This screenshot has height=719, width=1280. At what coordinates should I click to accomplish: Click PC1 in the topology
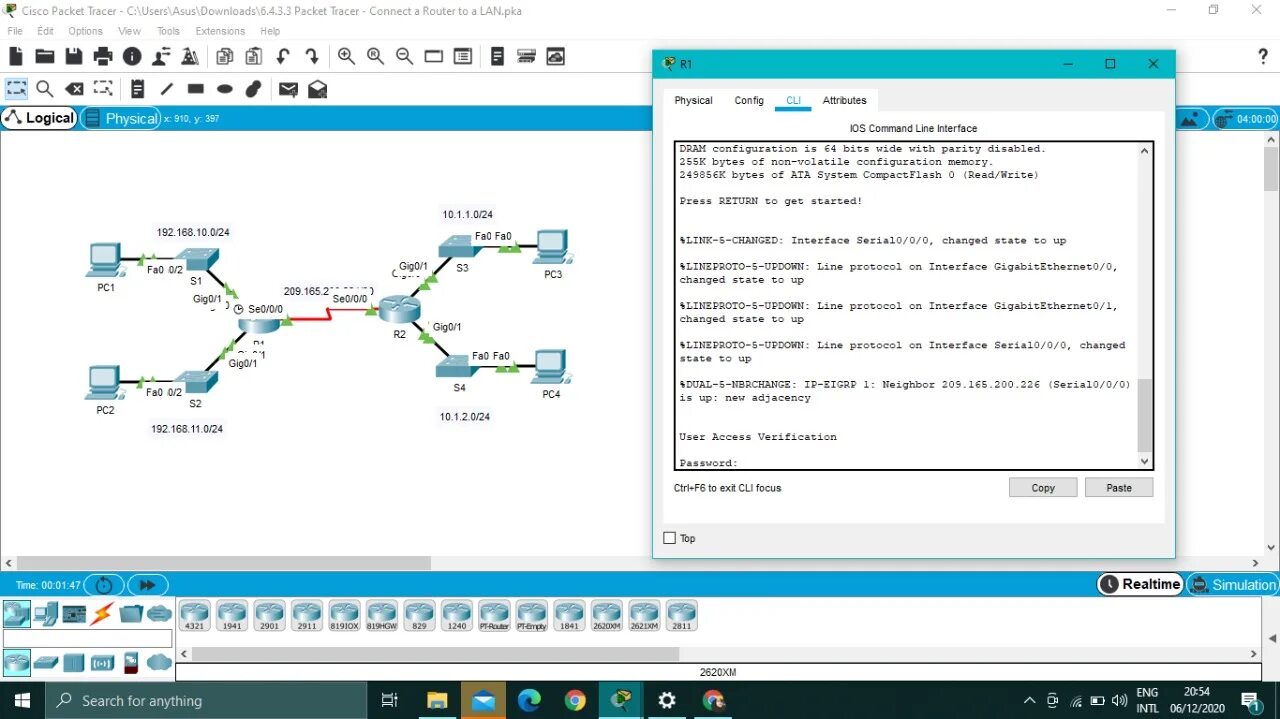click(x=104, y=259)
